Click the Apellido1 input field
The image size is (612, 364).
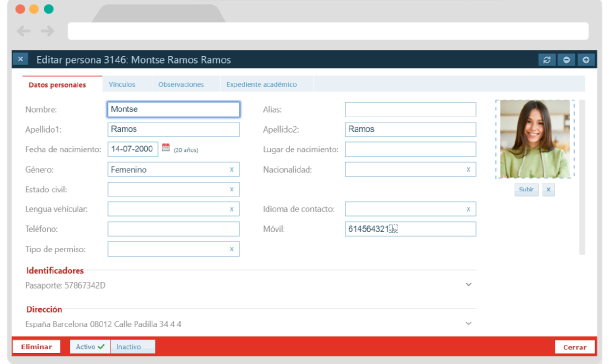(174, 129)
